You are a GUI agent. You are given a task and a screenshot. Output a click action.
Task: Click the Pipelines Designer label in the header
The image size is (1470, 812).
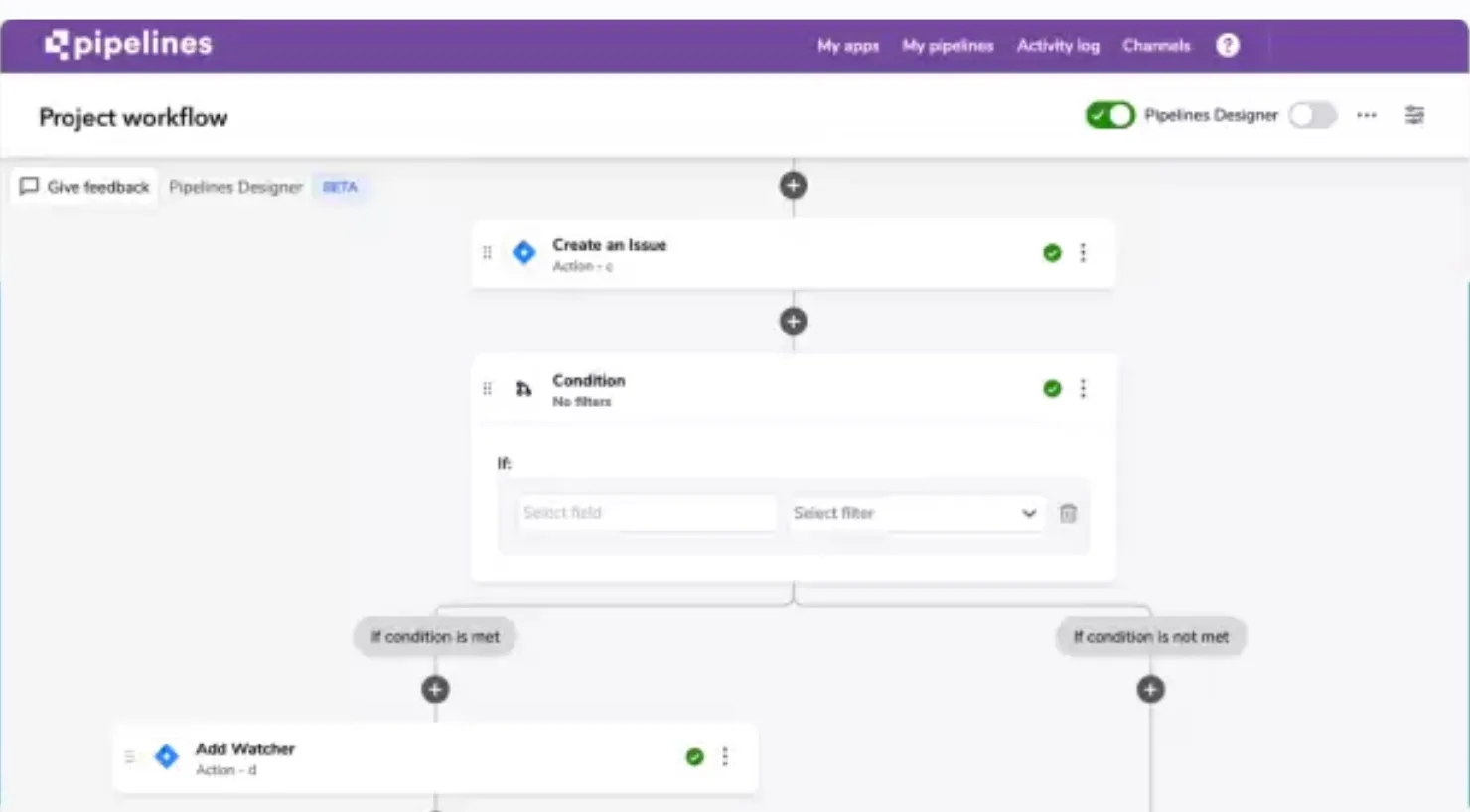tap(1211, 115)
